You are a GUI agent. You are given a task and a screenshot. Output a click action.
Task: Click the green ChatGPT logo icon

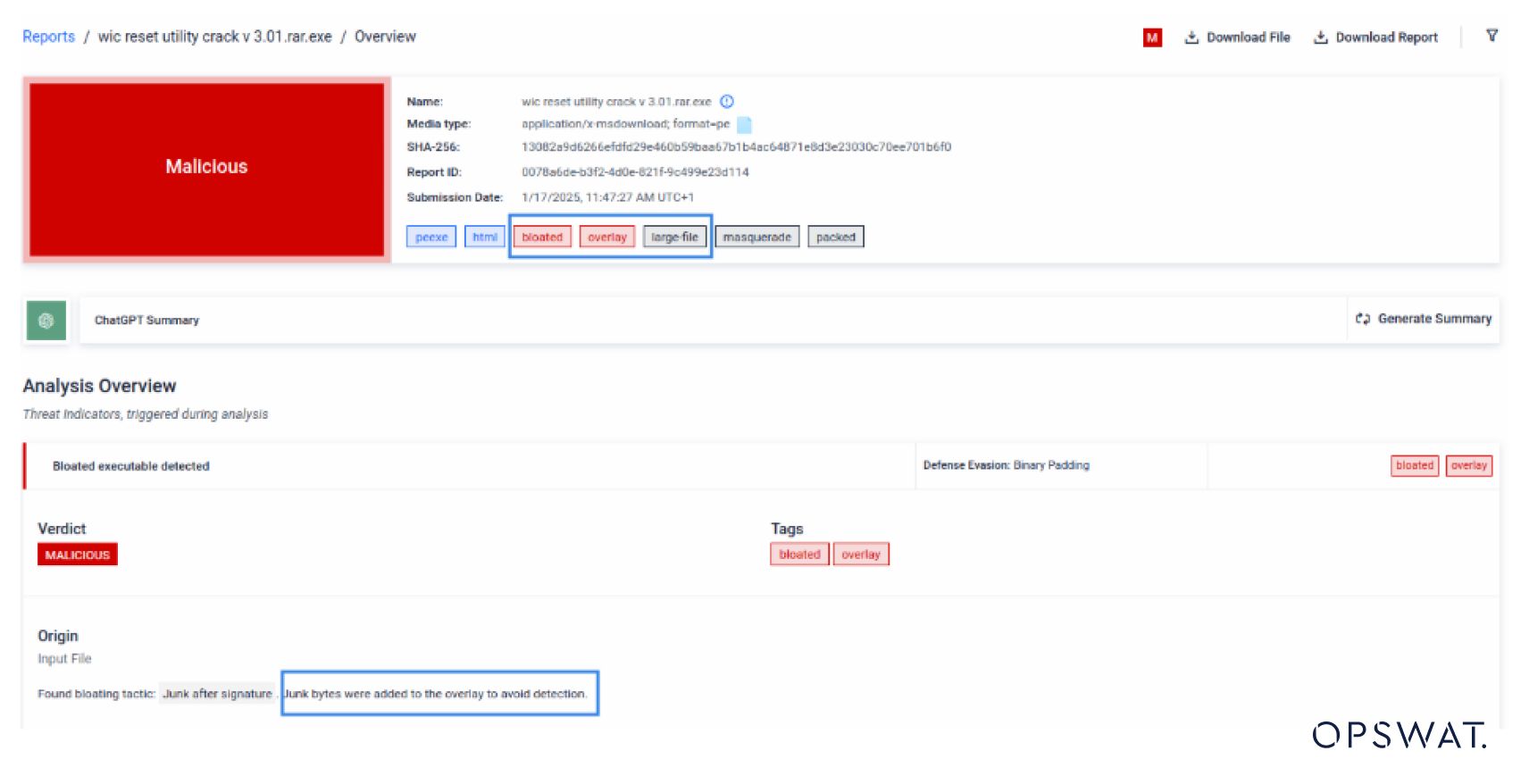[46, 321]
